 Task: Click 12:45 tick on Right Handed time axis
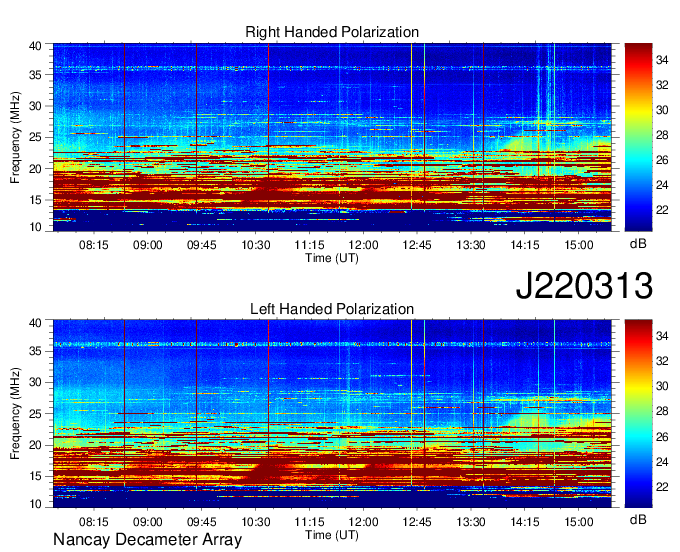(x=417, y=245)
